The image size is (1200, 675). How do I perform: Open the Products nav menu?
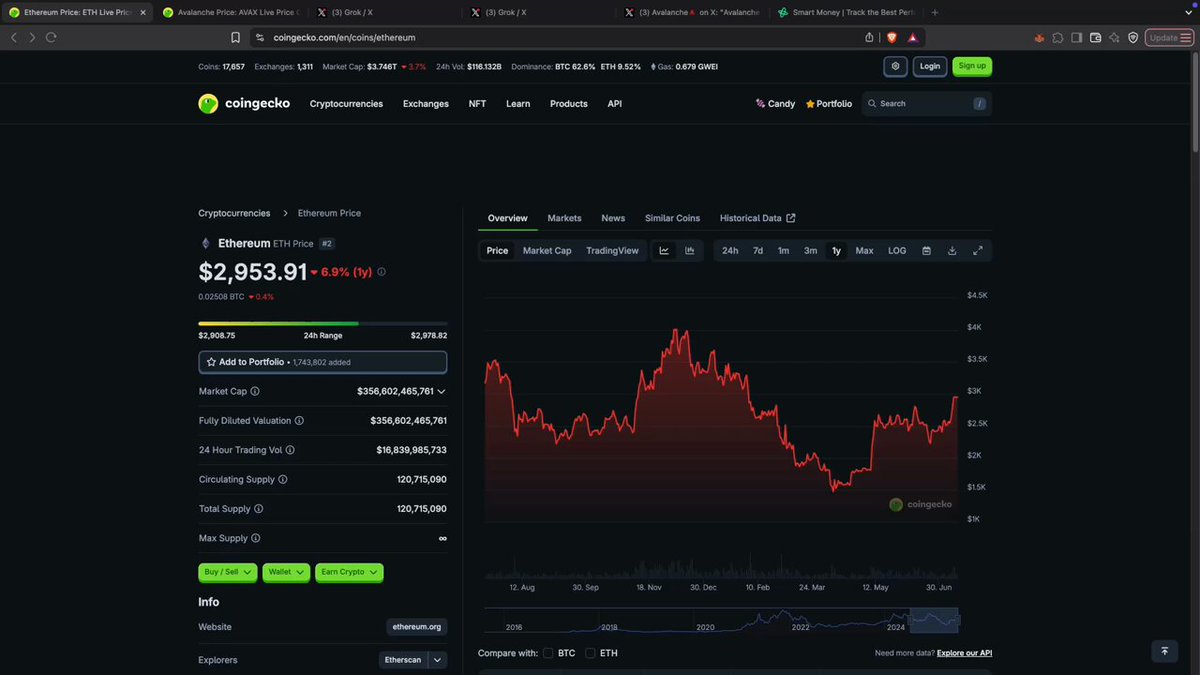point(569,103)
